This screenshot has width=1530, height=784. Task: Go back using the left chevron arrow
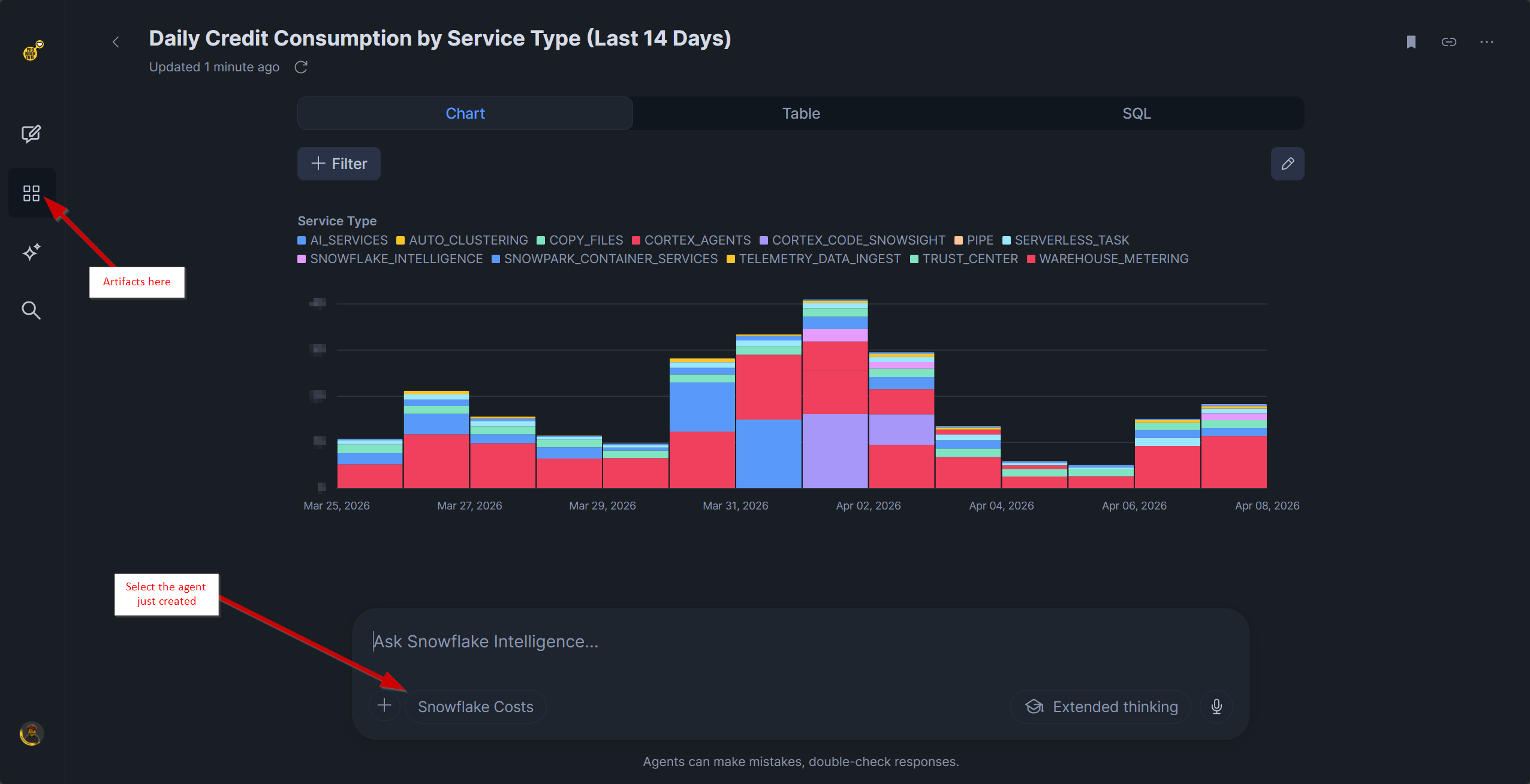pos(116,42)
